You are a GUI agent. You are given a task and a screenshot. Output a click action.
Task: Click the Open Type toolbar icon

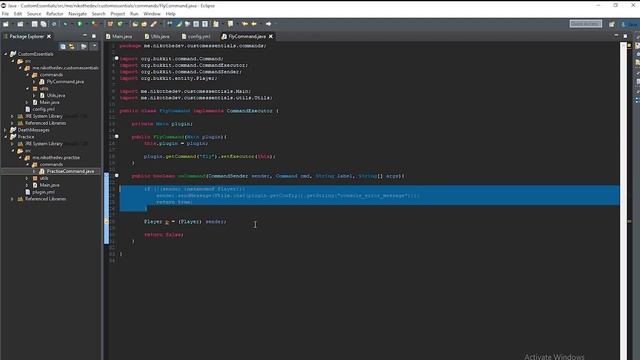point(135,24)
